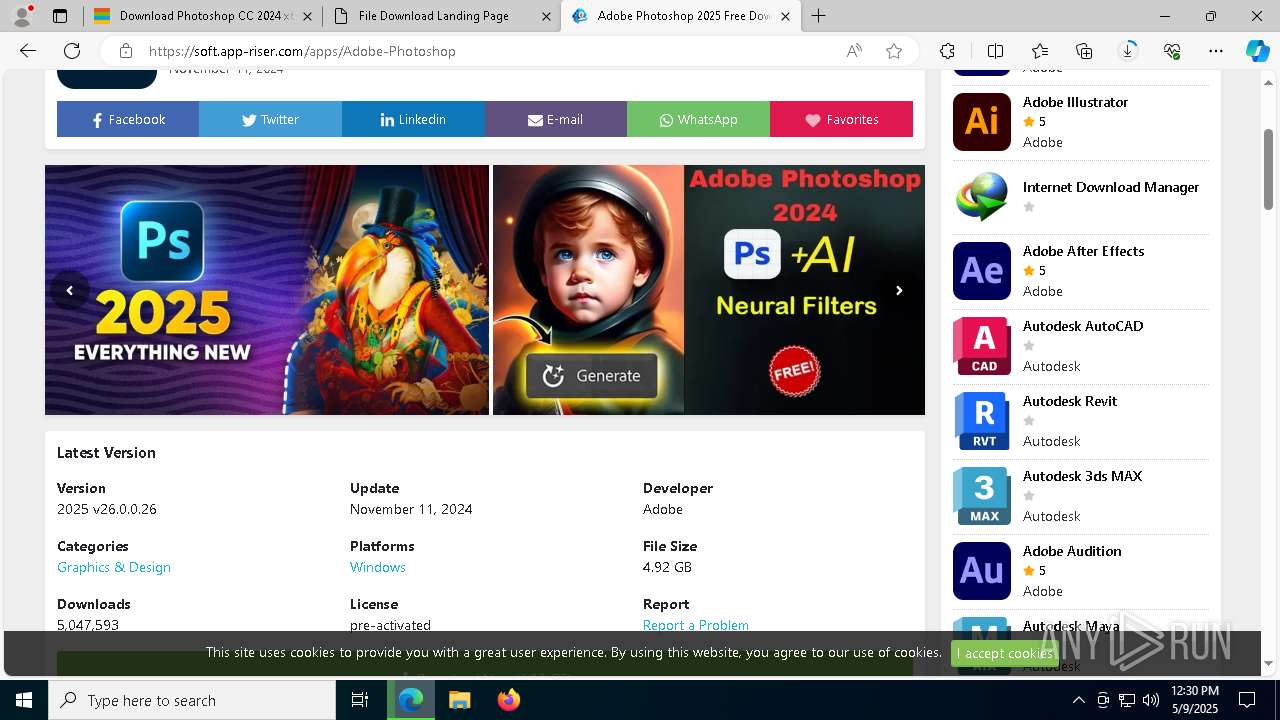Close the Adobe Photoshop 2025 tab
1280x720 pixels.
(785, 16)
